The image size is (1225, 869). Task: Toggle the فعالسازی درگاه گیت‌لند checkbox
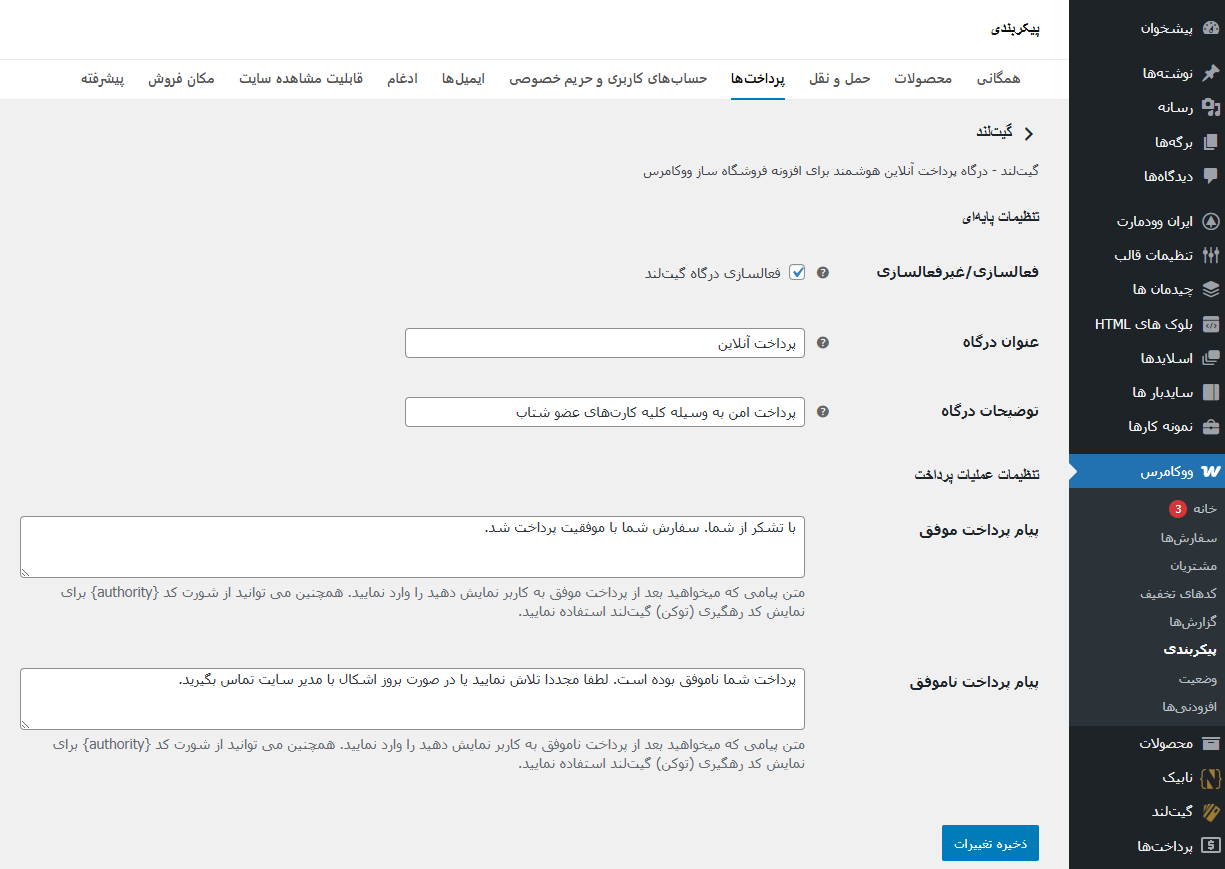(797, 271)
